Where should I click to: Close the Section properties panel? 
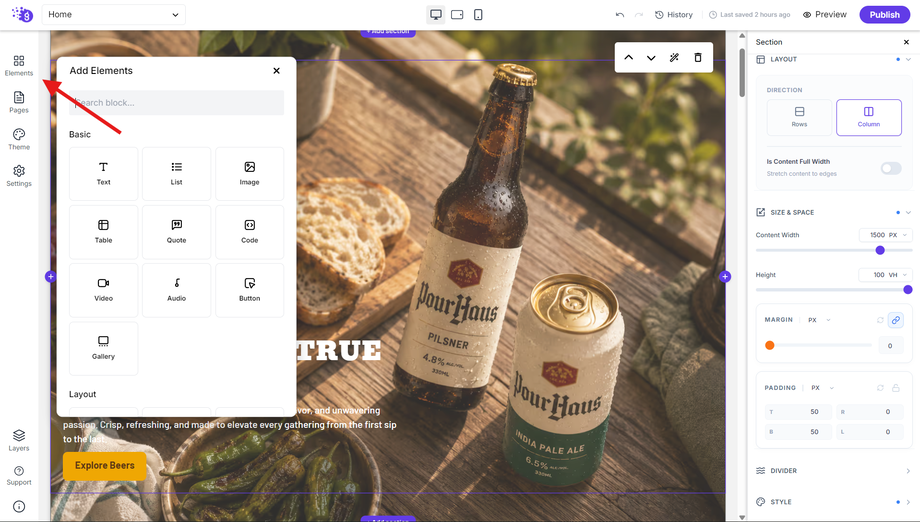[906, 42]
